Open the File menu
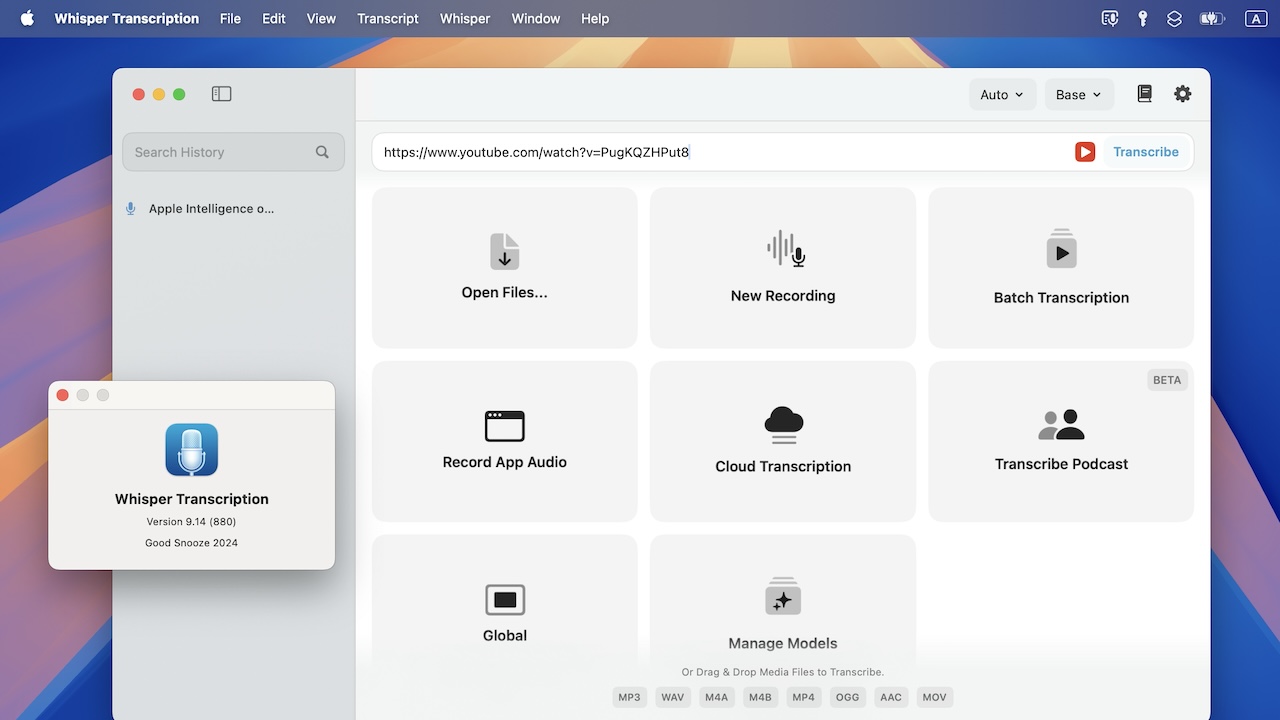1280x720 pixels. (230, 18)
